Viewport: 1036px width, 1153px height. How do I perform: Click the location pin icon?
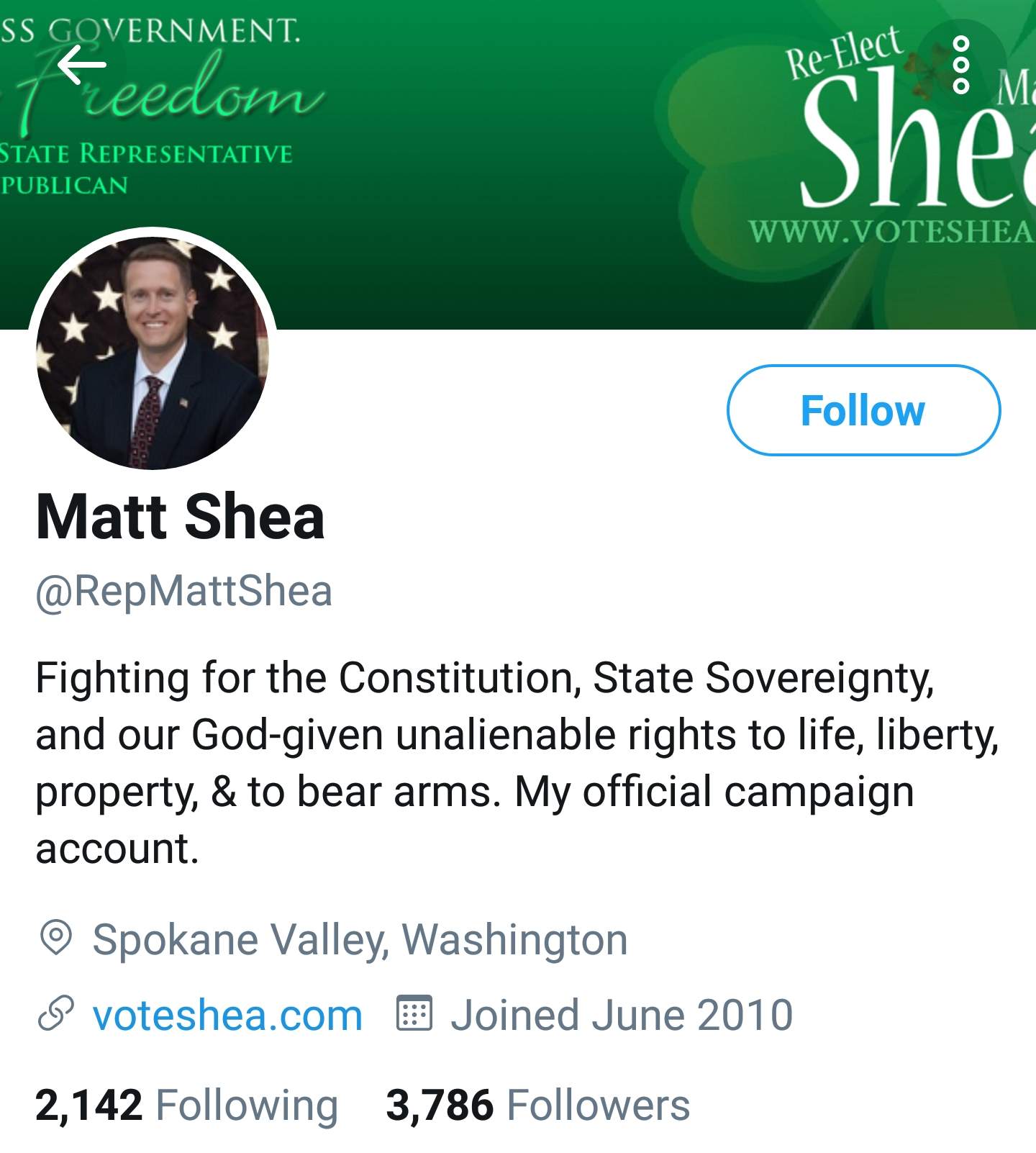coord(55,938)
